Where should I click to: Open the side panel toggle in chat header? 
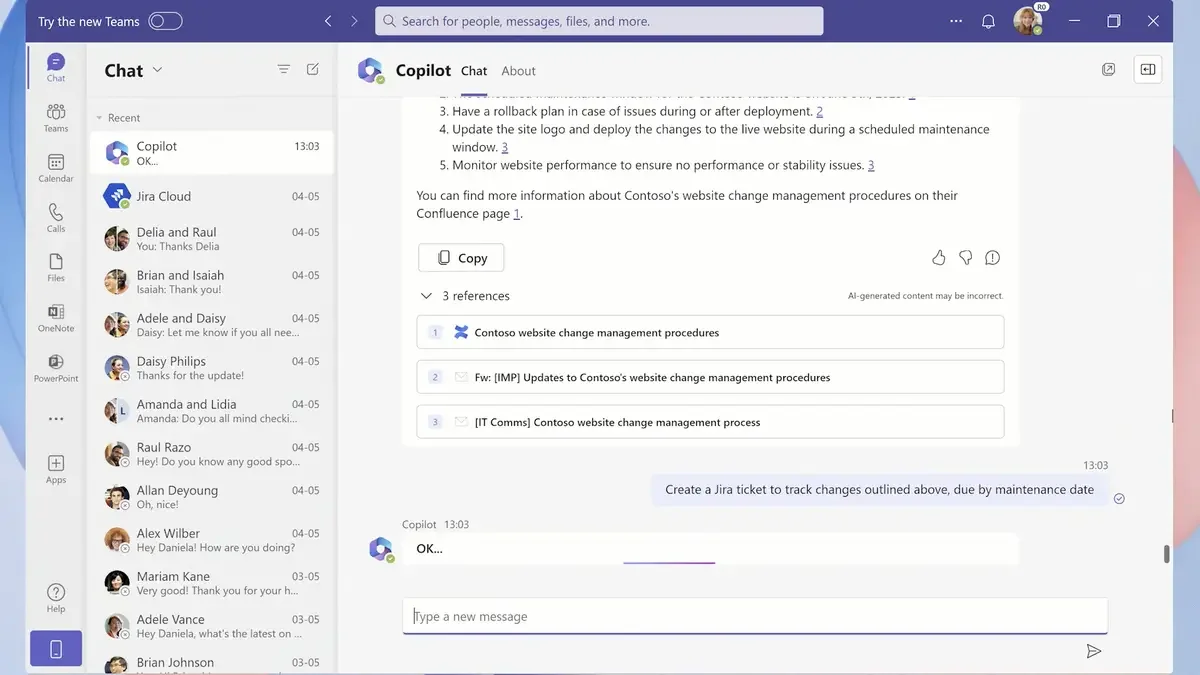1148,69
